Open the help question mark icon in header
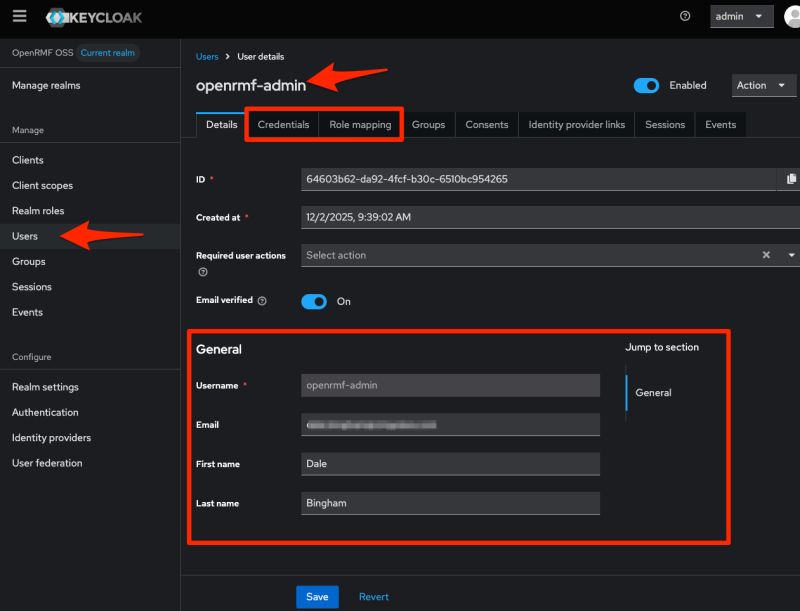800x611 pixels. (685, 16)
